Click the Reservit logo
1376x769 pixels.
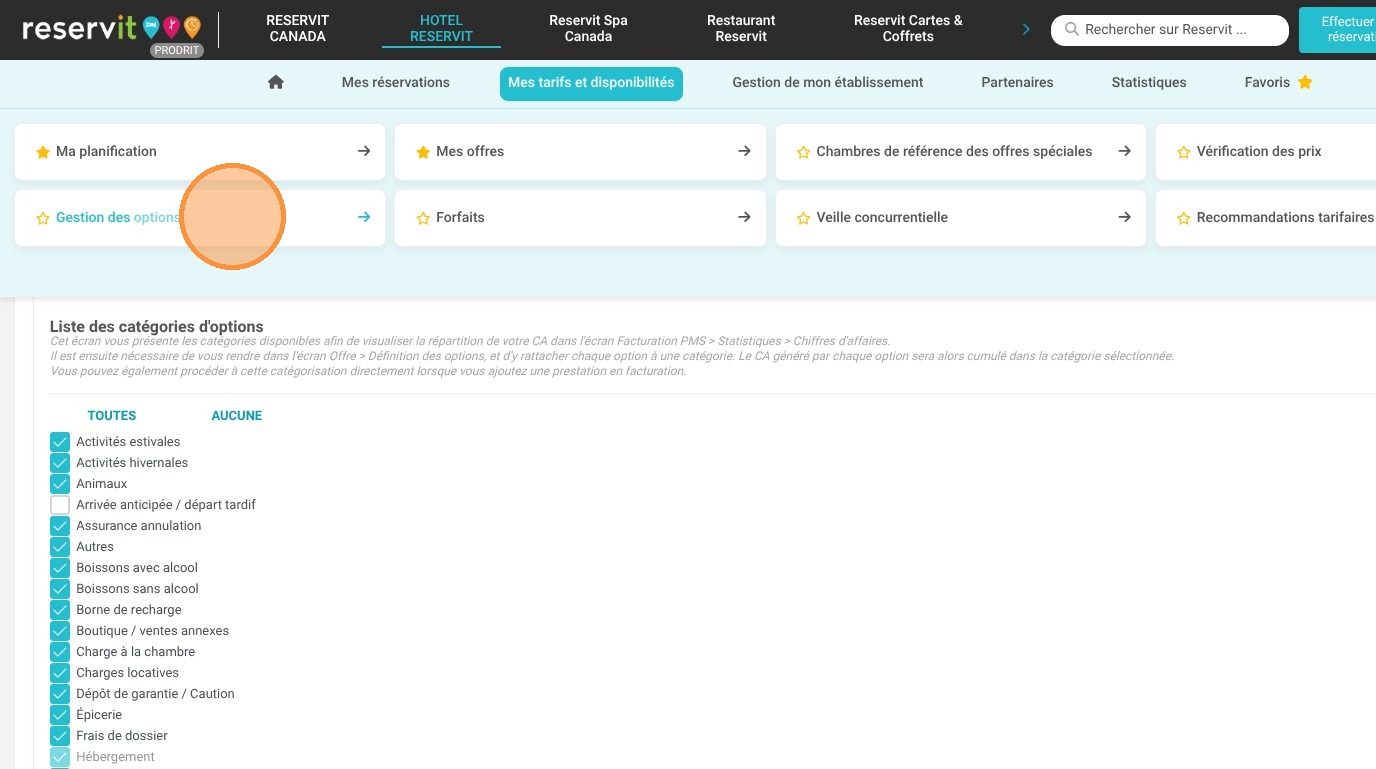click(x=111, y=27)
